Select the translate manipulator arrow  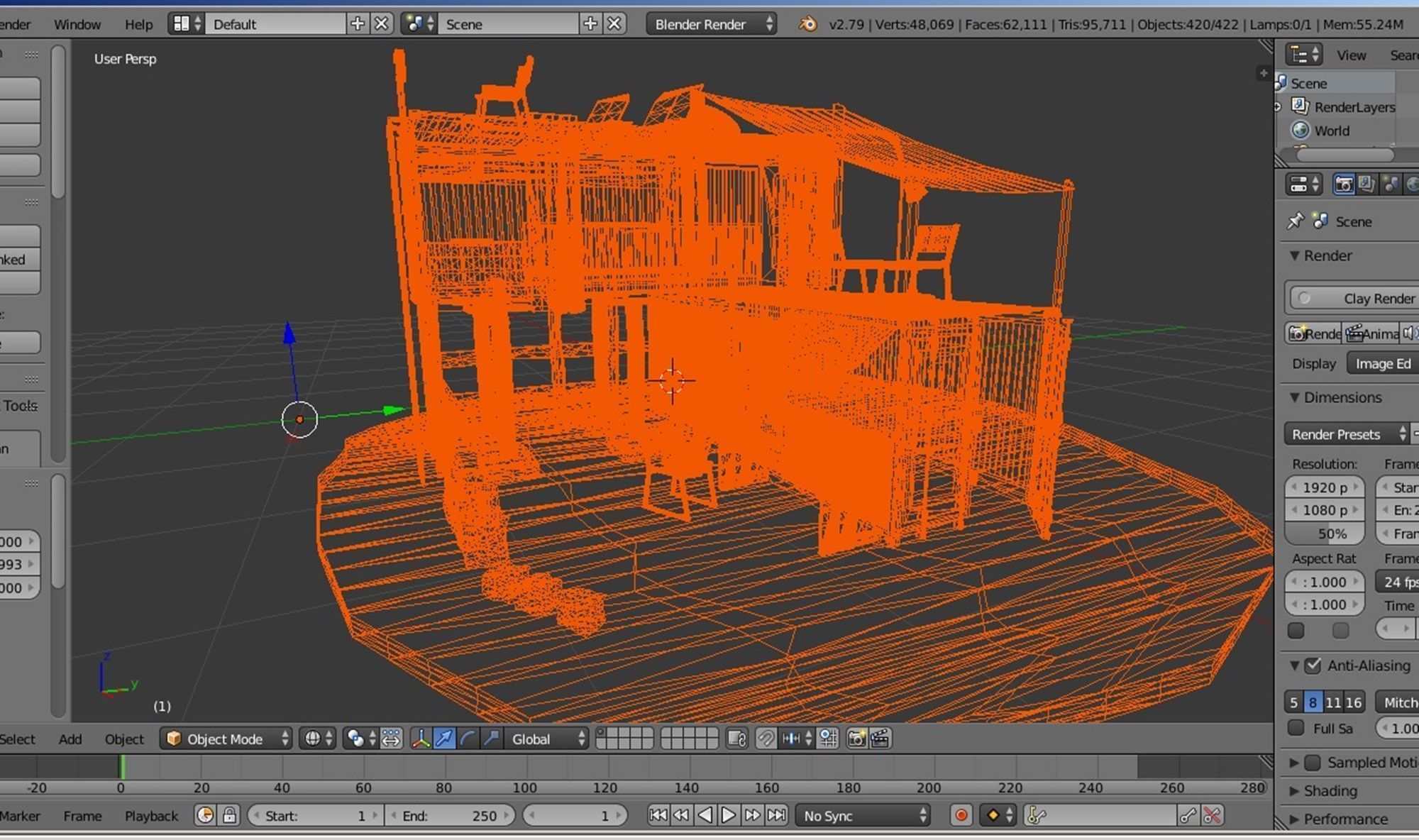pos(444,739)
